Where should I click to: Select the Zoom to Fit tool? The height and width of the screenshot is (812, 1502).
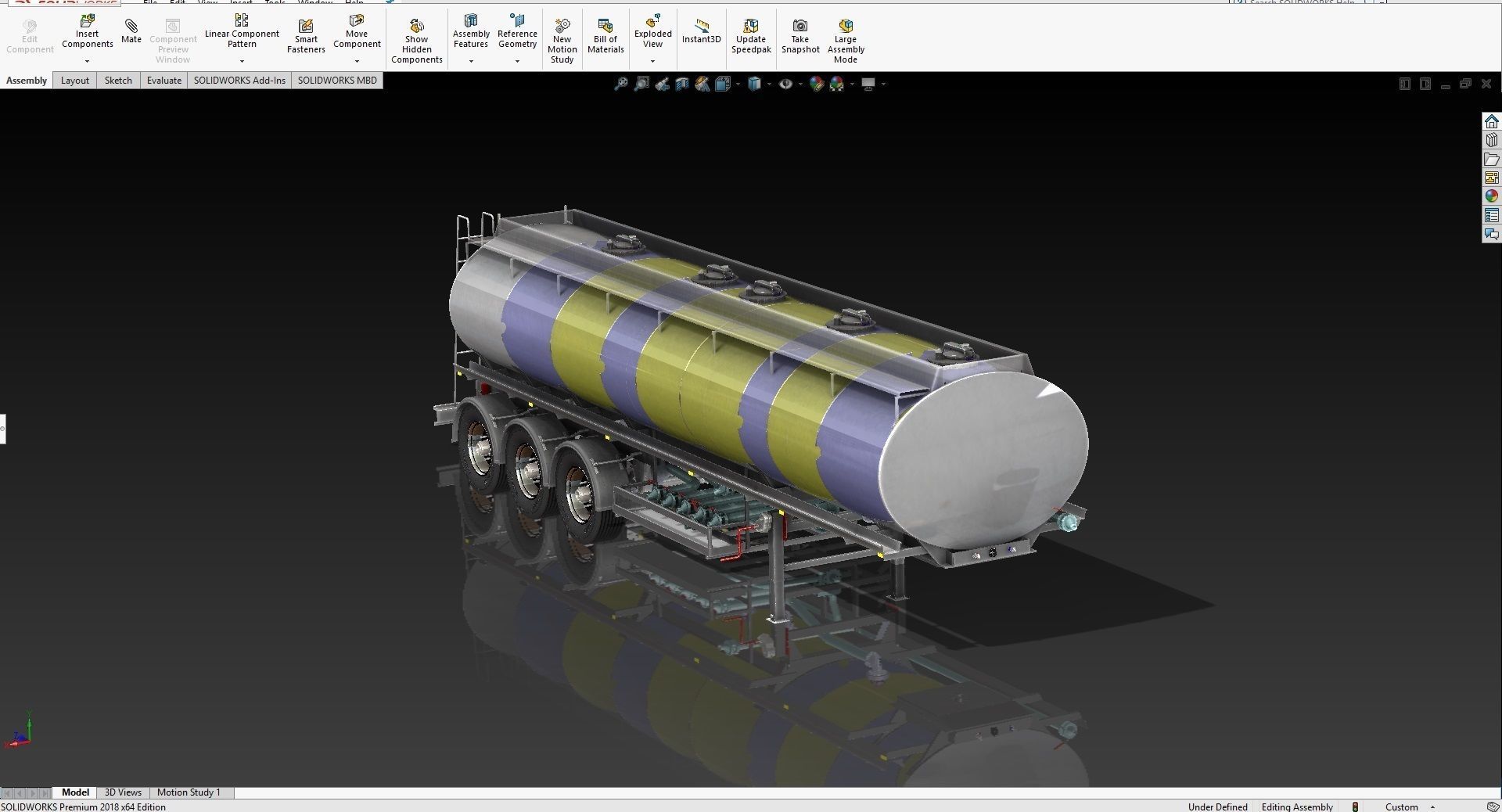pyautogui.click(x=620, y=84)
